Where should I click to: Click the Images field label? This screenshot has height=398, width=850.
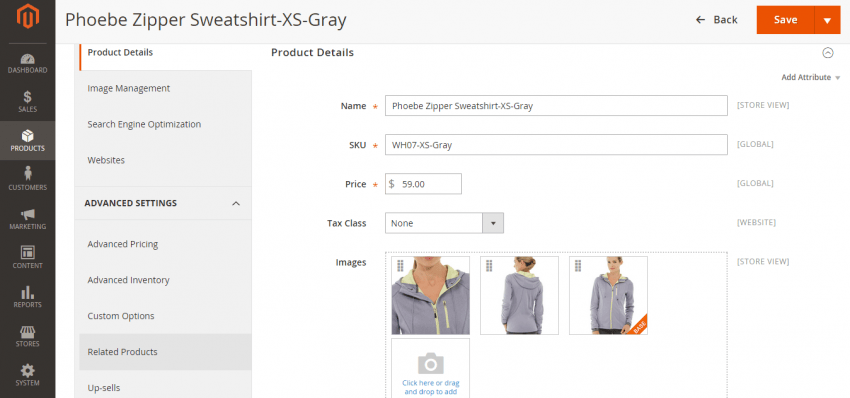351,262
